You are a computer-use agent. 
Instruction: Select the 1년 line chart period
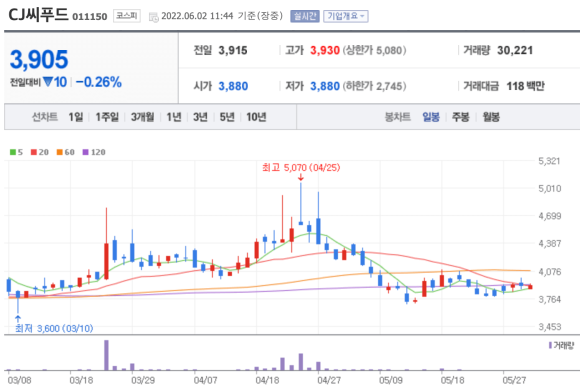(x=173, y=117)
